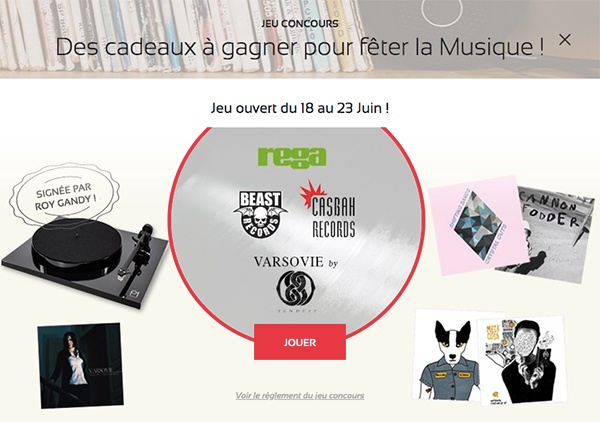Screen dimensions: 600x422
Task: Click the 'Signée par Roy Gandy' badge
Action: click(x=64, y=195)
